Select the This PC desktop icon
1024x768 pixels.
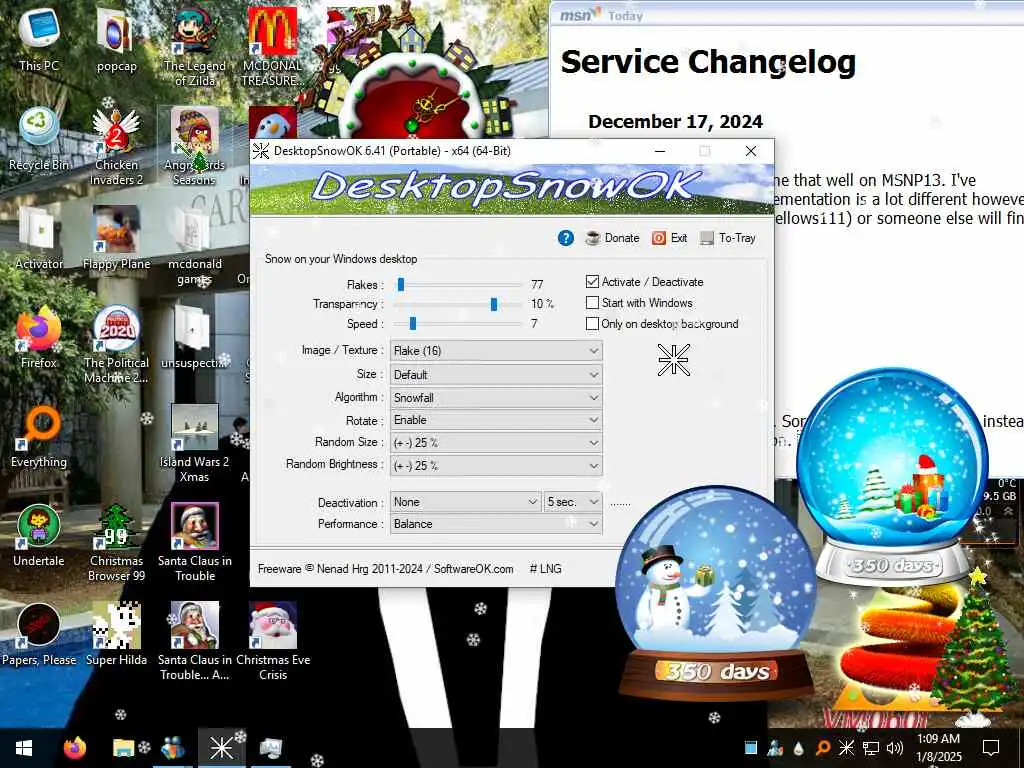[x=39, y=40]
